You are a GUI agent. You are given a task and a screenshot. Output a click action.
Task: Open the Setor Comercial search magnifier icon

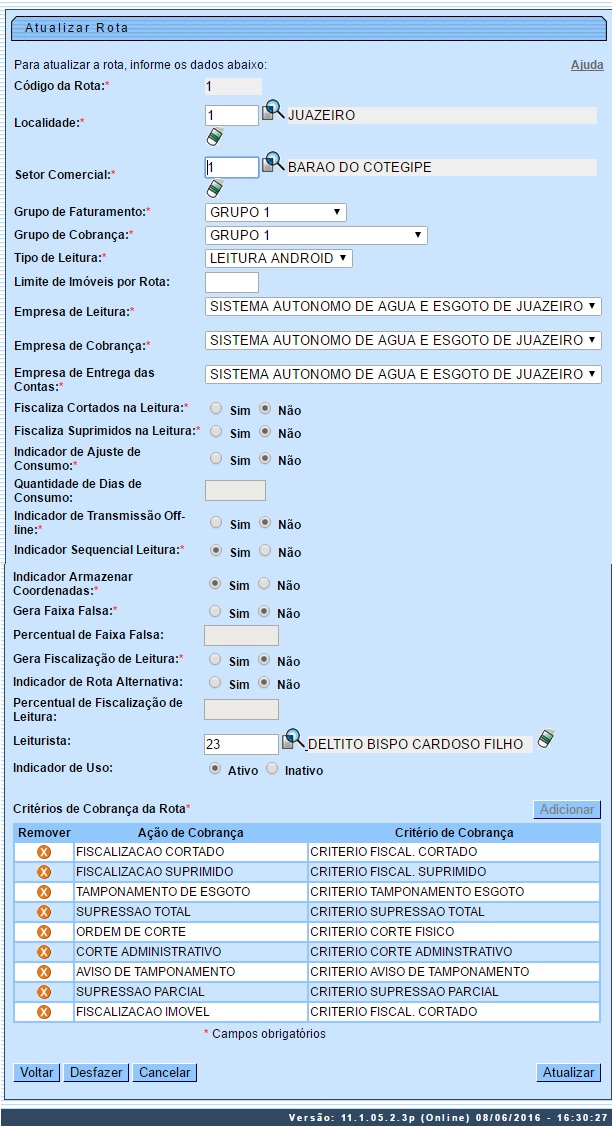coord(273,162)
